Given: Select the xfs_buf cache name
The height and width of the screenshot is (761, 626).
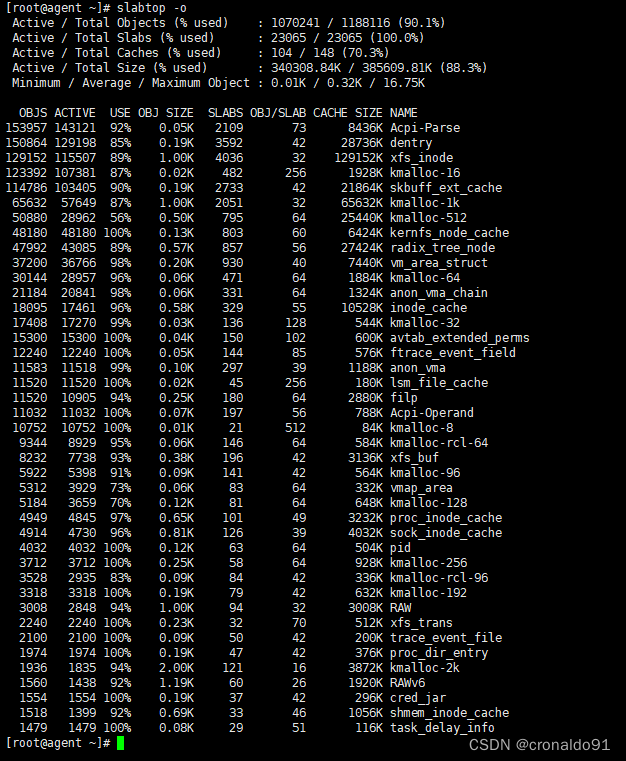Looking at the screenshot, I should (414, 459).
